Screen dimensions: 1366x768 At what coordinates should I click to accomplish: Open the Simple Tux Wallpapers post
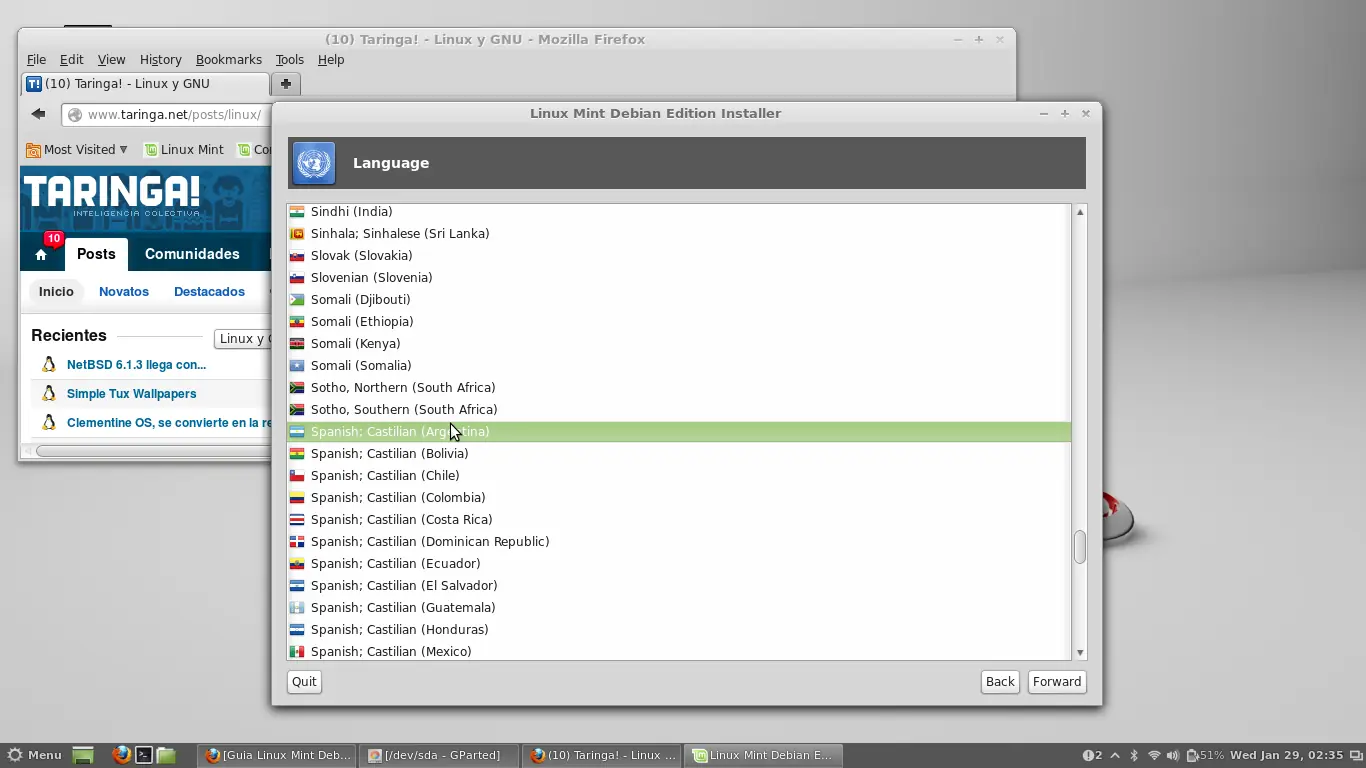131,394
